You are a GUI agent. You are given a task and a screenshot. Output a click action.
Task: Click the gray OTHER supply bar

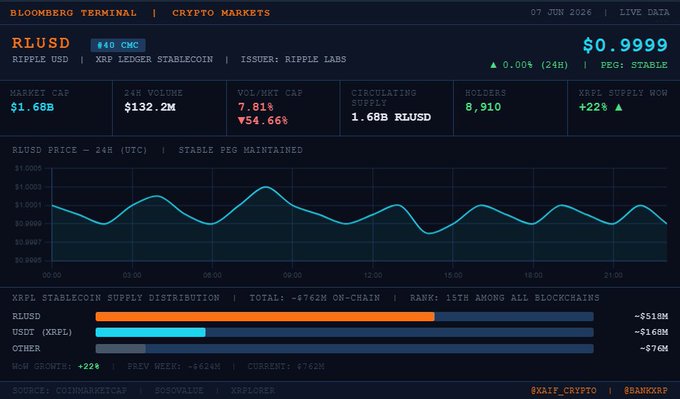tap(121, 349)
